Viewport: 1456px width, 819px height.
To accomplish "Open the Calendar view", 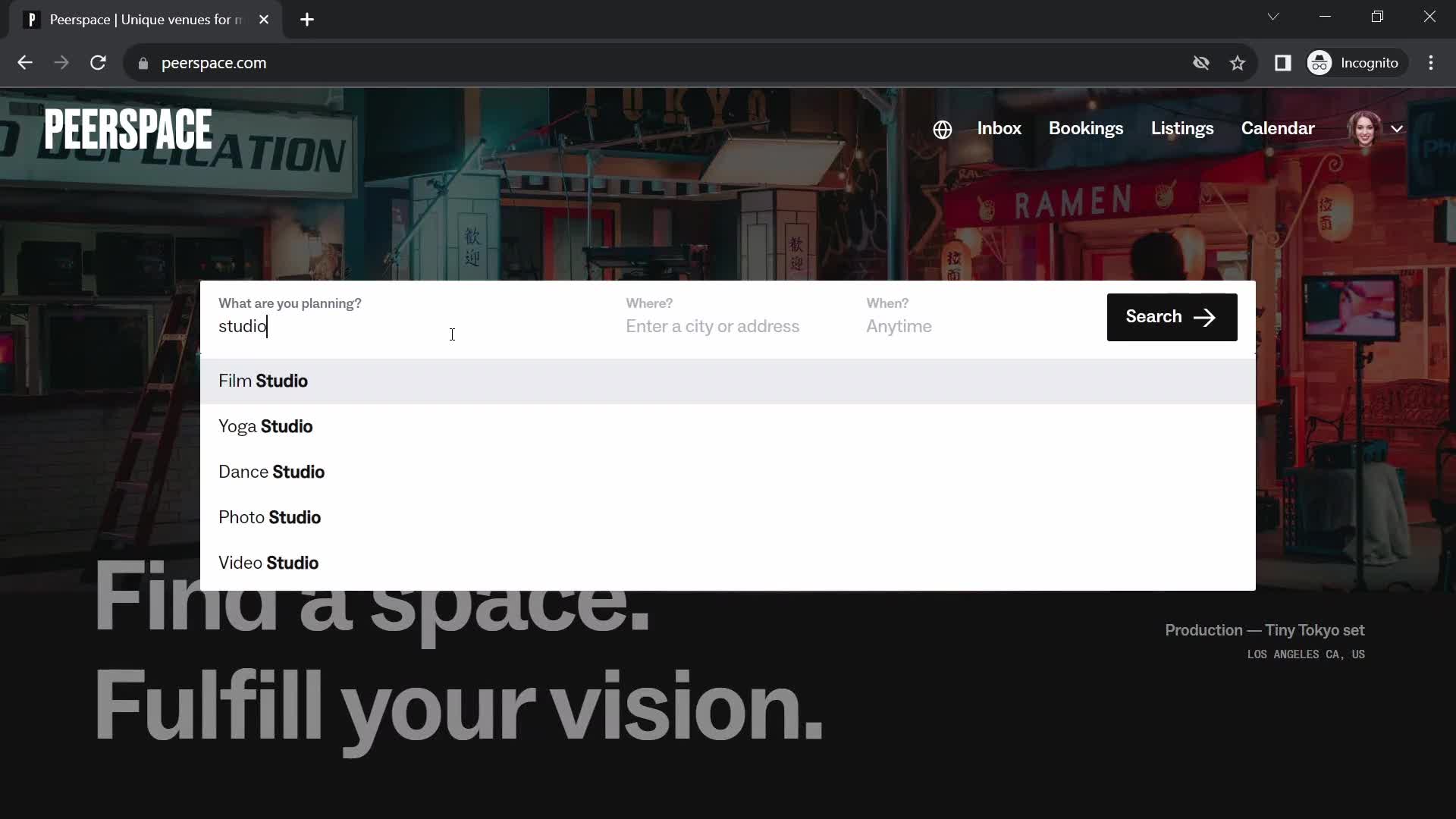I will pos(1278,128).
